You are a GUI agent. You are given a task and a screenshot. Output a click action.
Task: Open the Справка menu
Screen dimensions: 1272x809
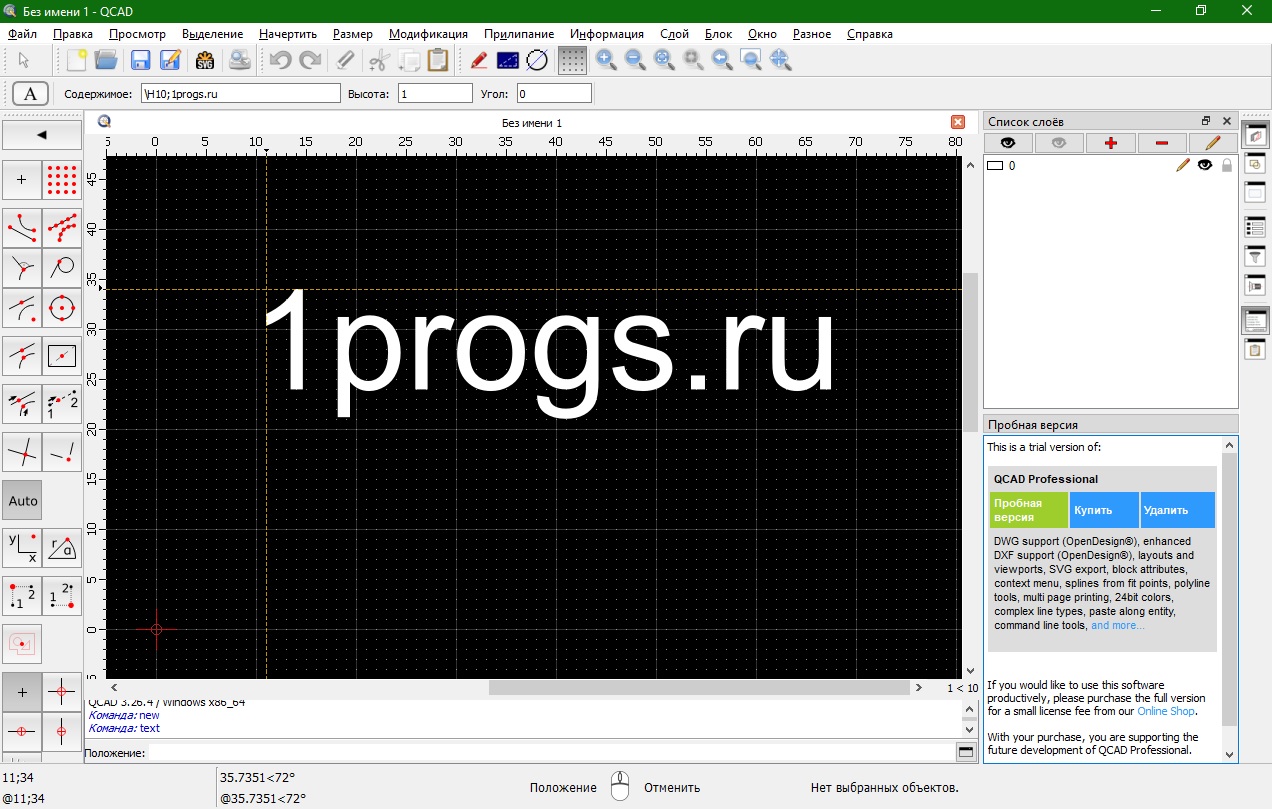pyautogui.click(x=870, y=34)
